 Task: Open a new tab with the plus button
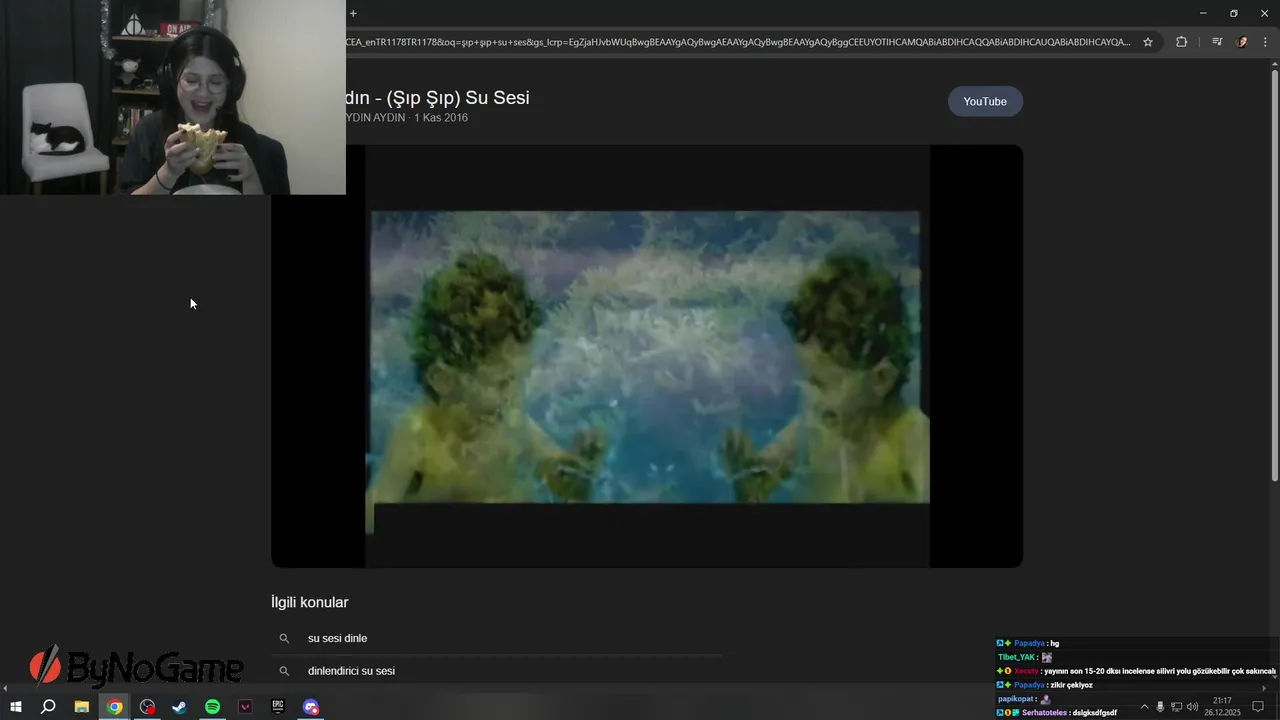(x=353, y=13)
